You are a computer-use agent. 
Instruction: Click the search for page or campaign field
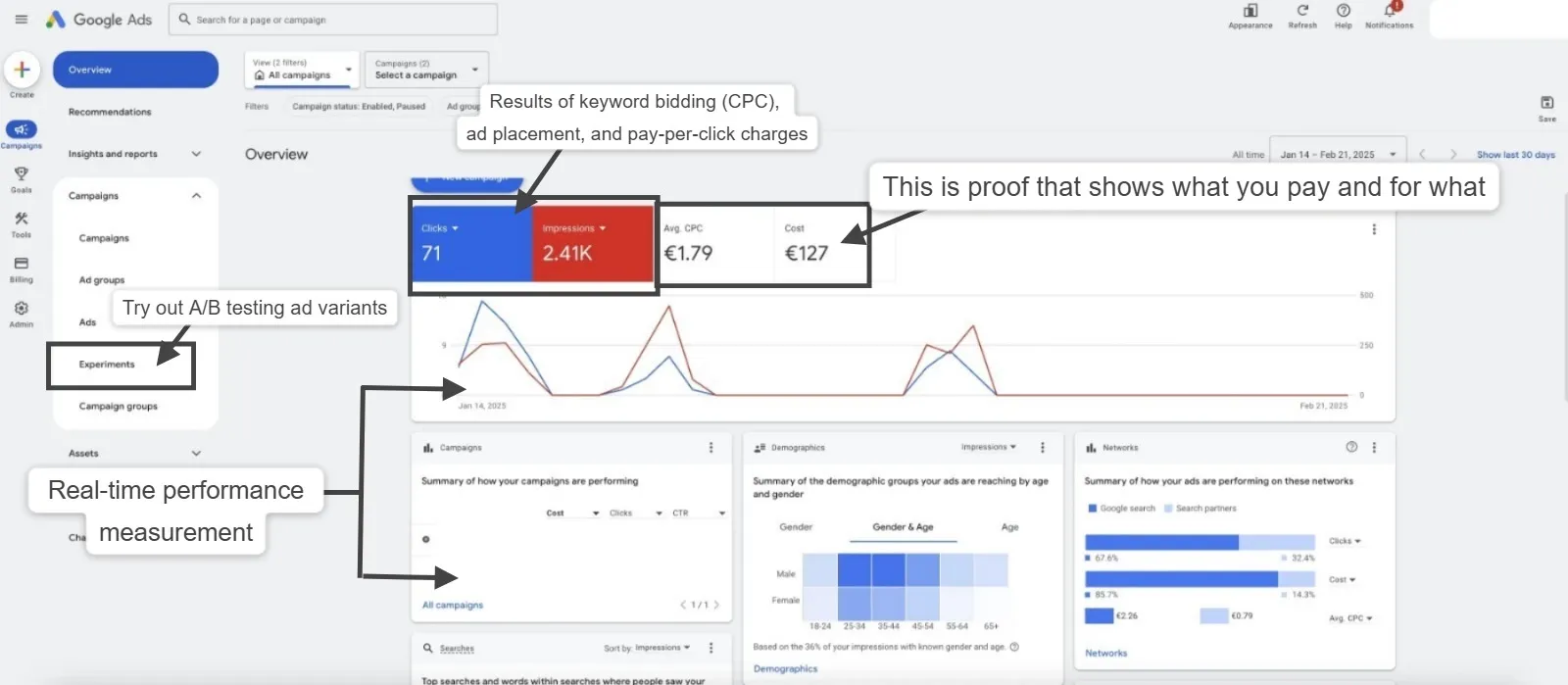point(333,20)
